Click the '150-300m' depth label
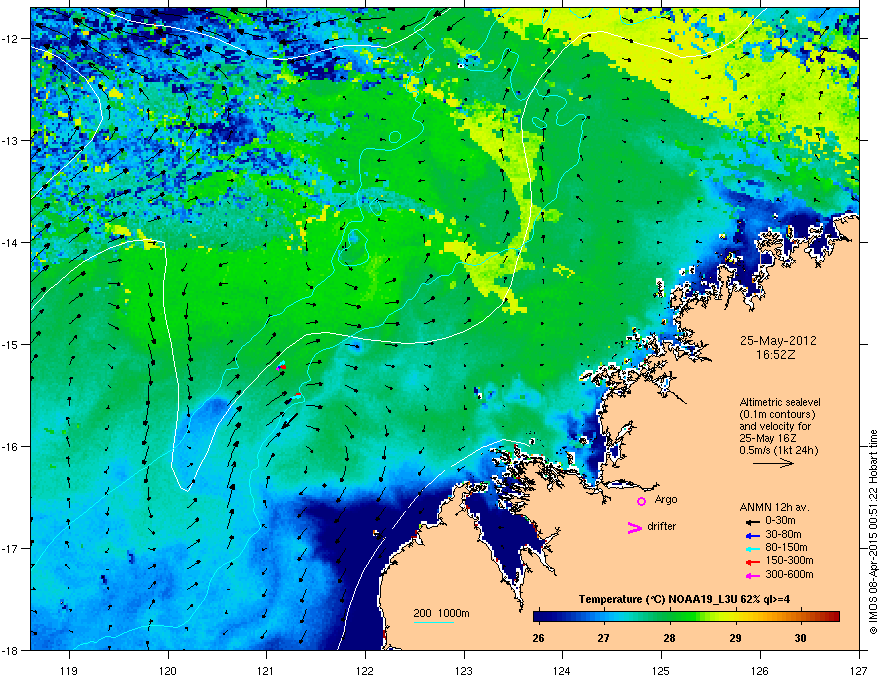880x680 pixels. coord(789,560)
